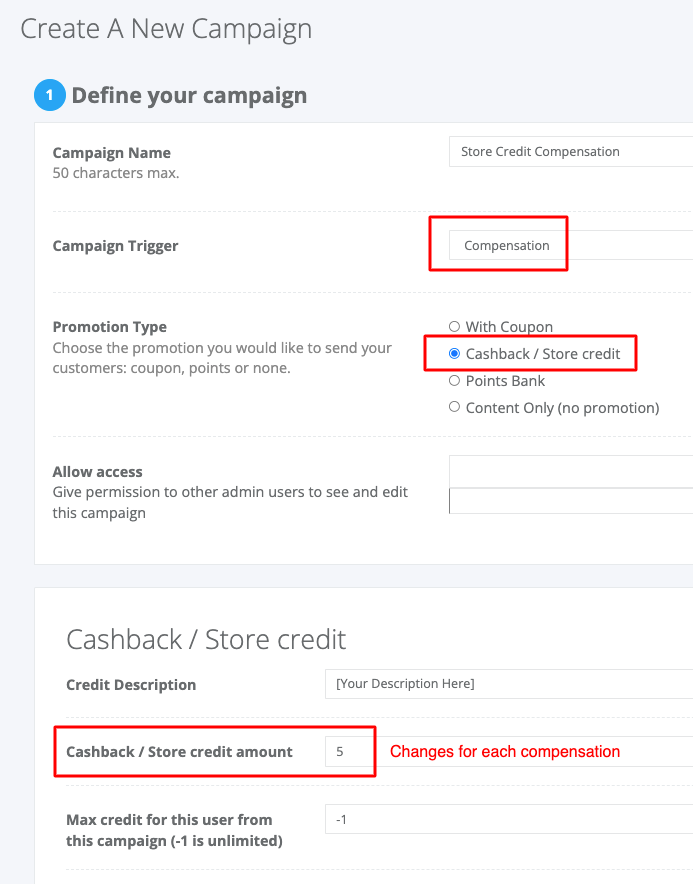The image size is (693, 884).
Task: Click the Promotion Type bold label
Action: [x=109, y=327]
